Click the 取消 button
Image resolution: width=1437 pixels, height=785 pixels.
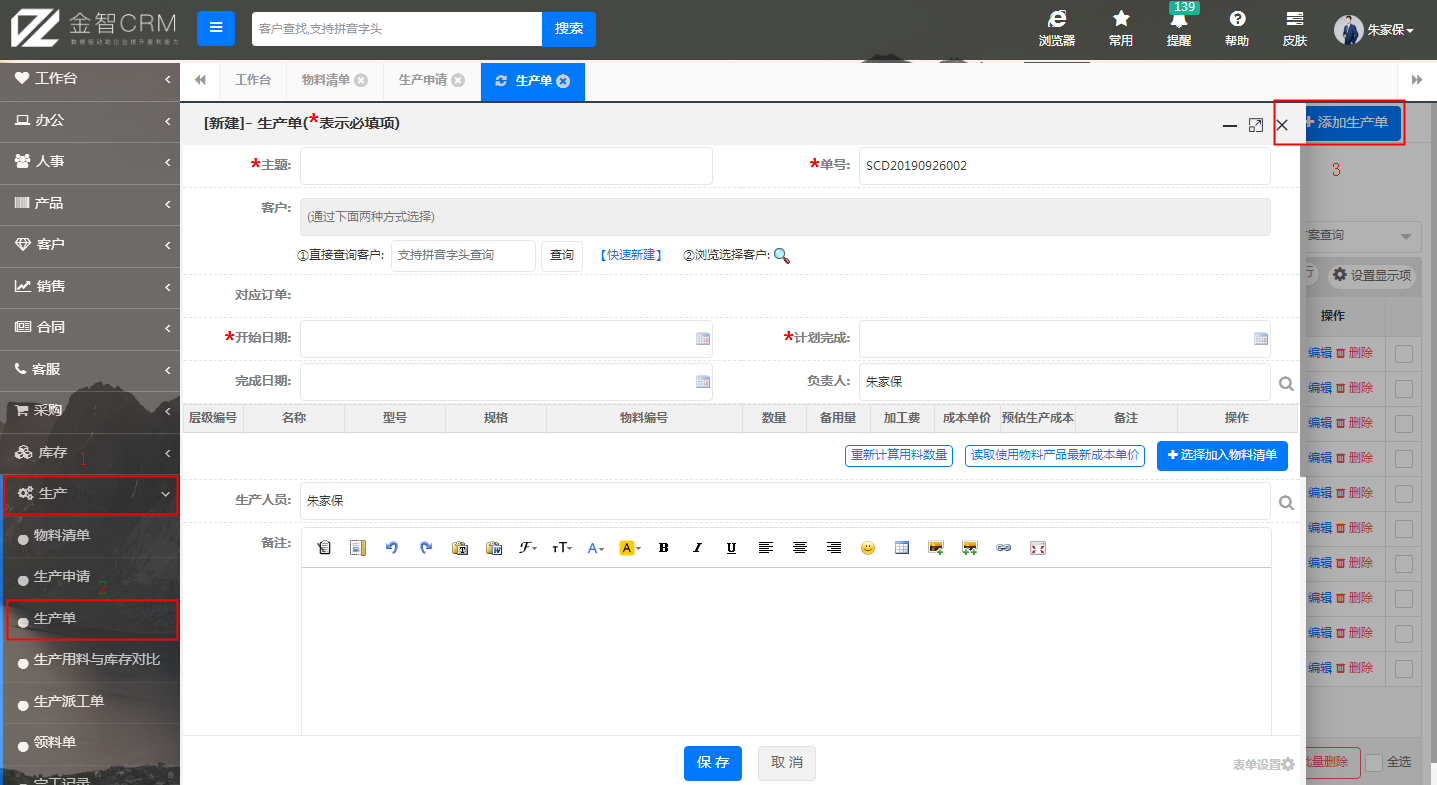click(787, 763)
